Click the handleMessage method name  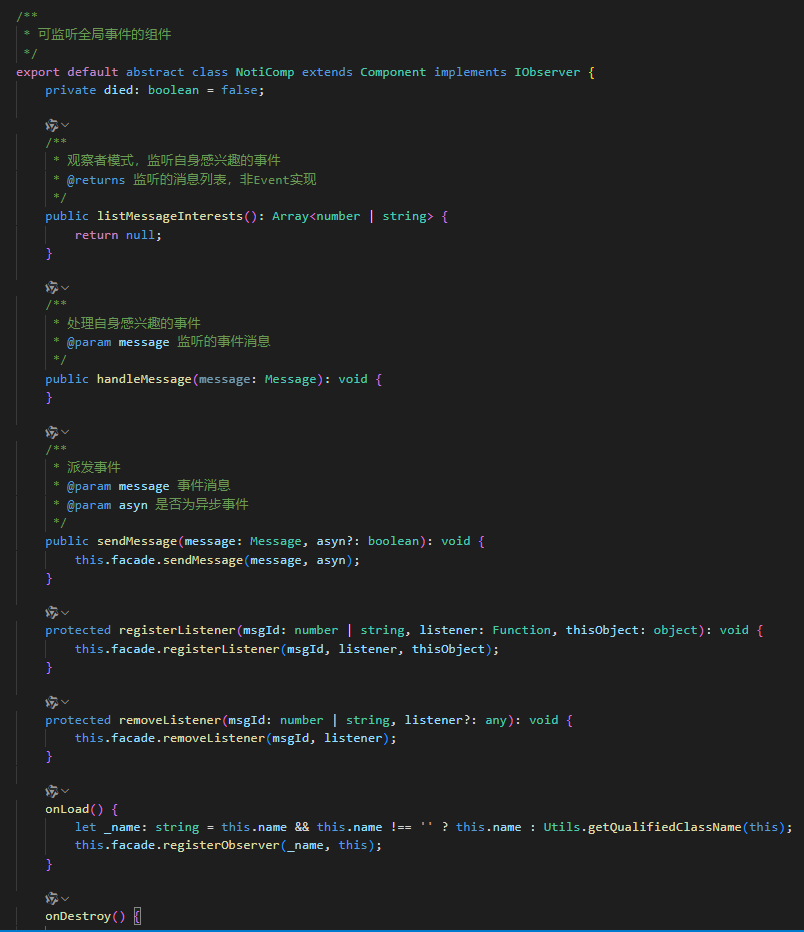coord(144,379)
